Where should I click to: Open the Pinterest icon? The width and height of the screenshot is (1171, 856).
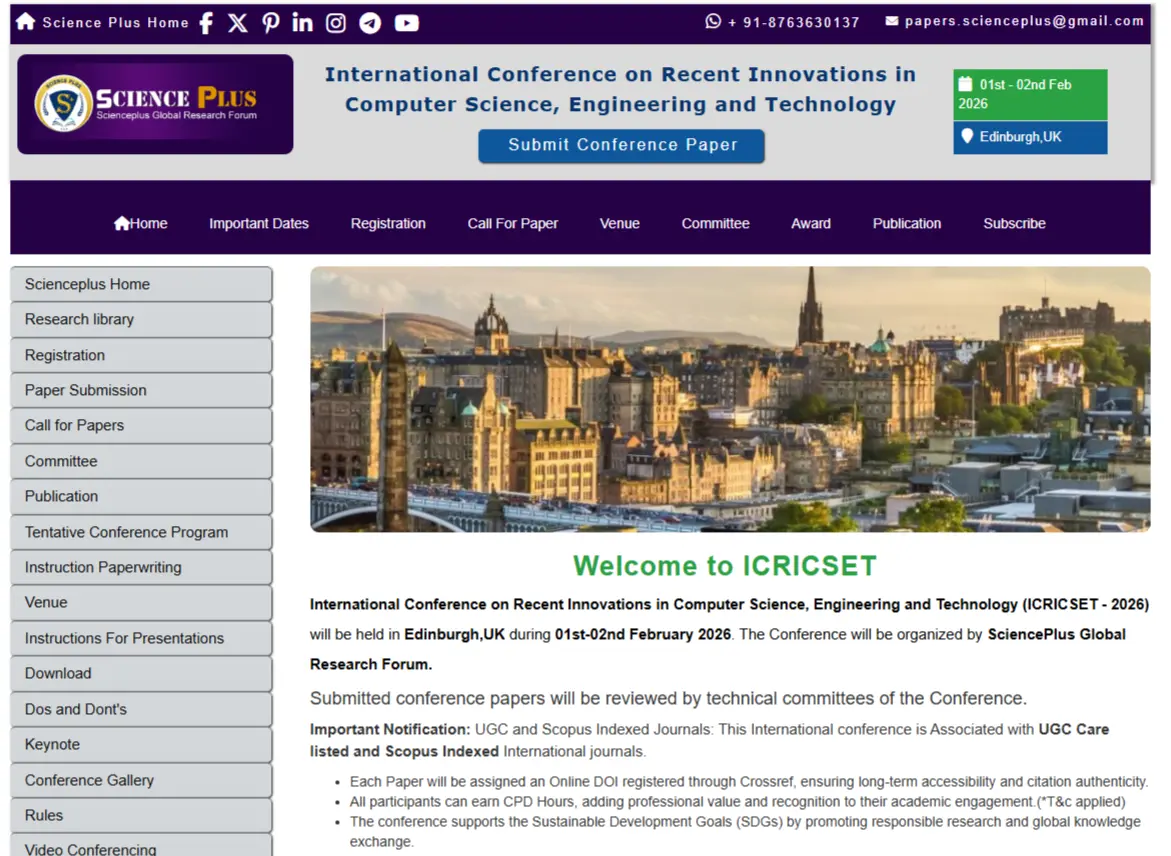[x=270, y=22]
